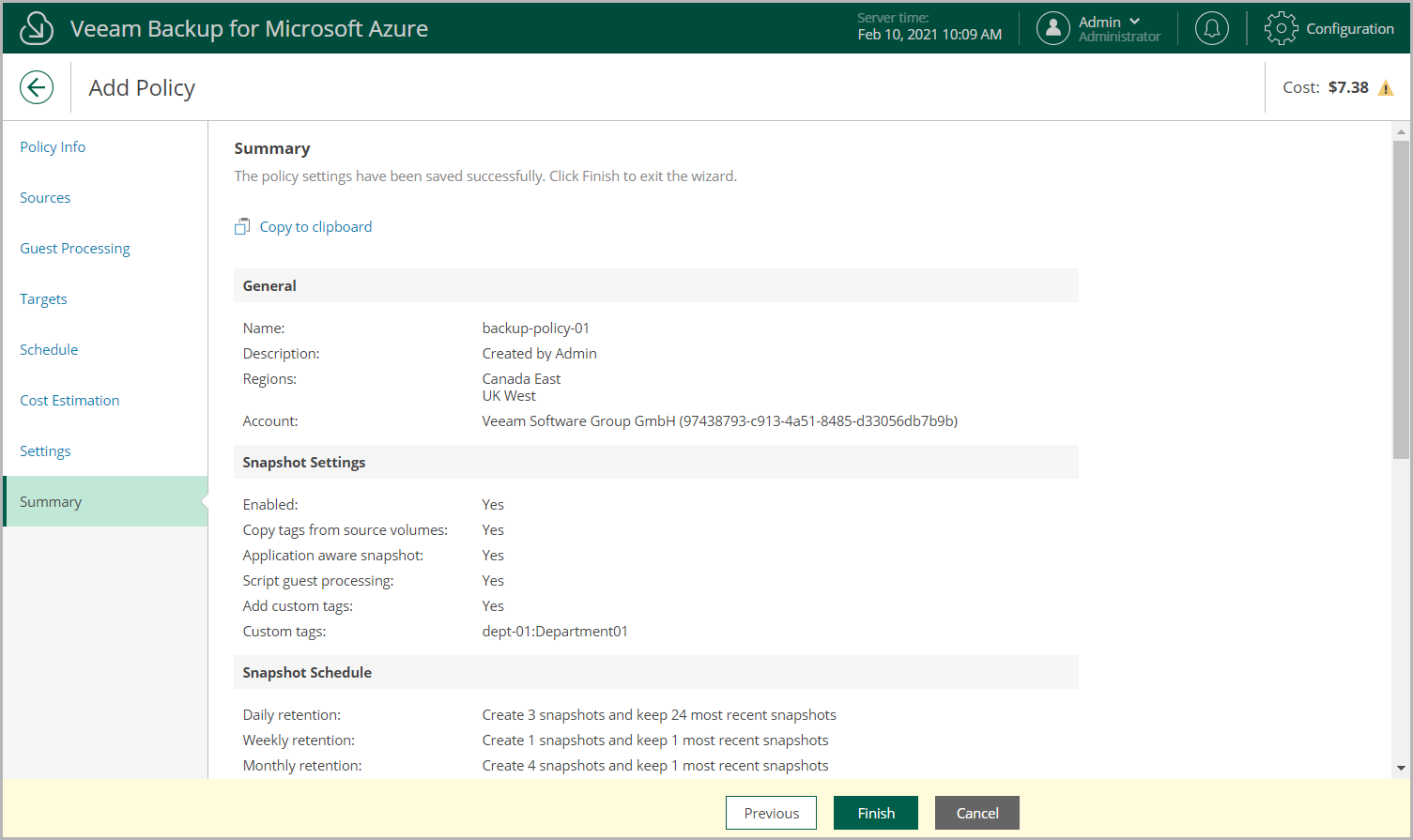Click the Finish button
Viewport: 1413px width, 840px height.
(x=876, y=813)
